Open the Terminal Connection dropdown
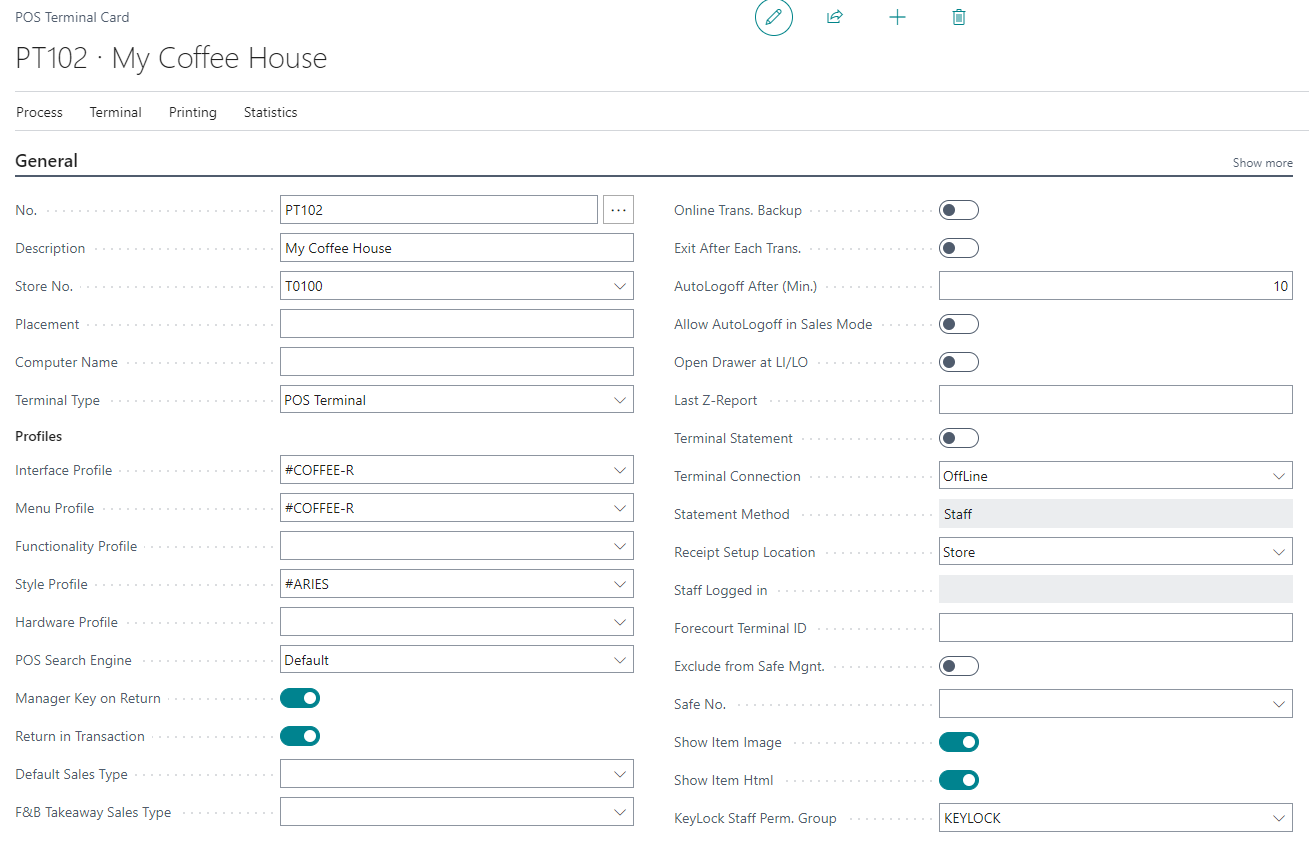The height and width of the screenshot is (856, 1309). 1279,476
